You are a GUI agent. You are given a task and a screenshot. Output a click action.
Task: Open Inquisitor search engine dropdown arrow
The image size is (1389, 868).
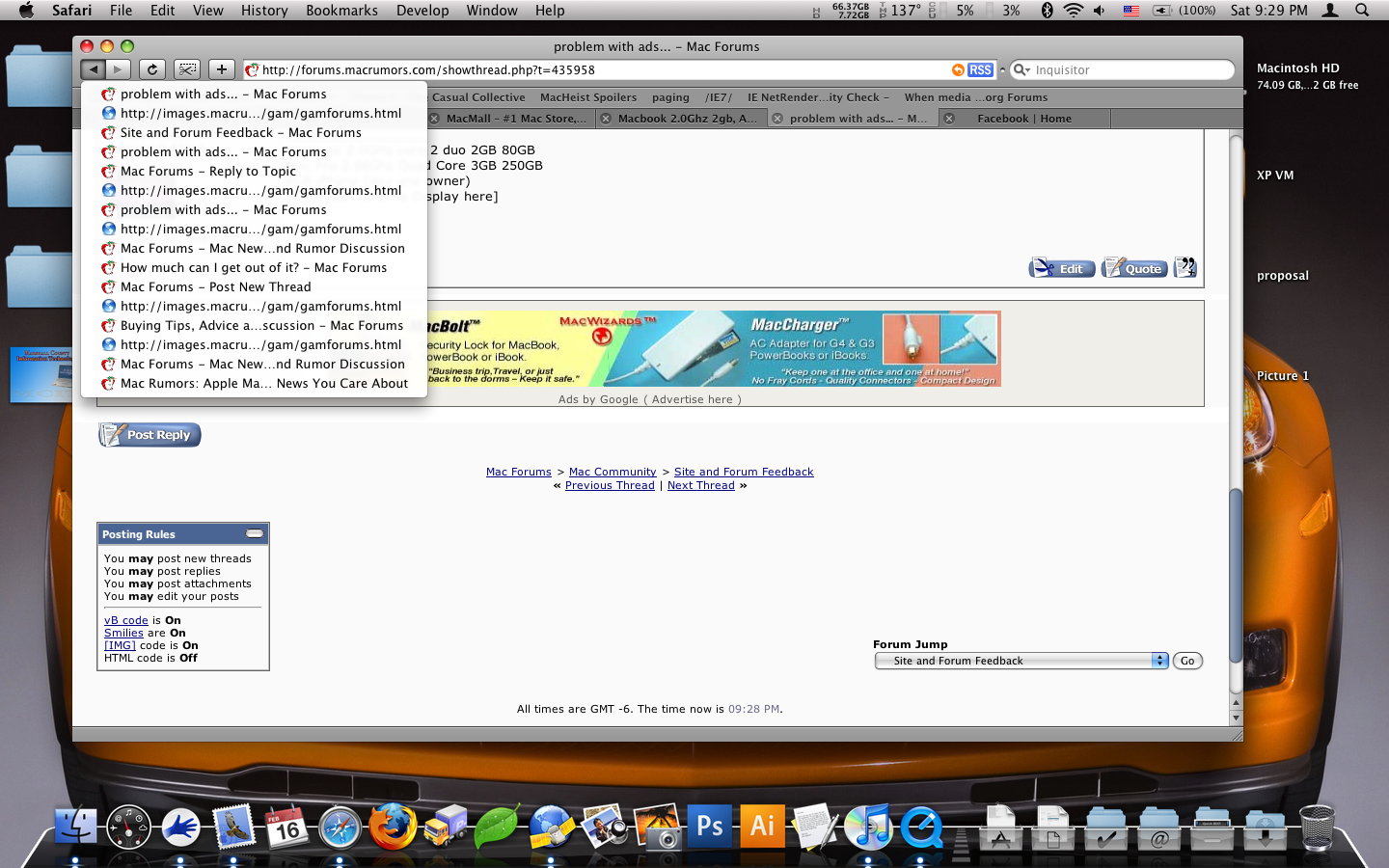1021,69
